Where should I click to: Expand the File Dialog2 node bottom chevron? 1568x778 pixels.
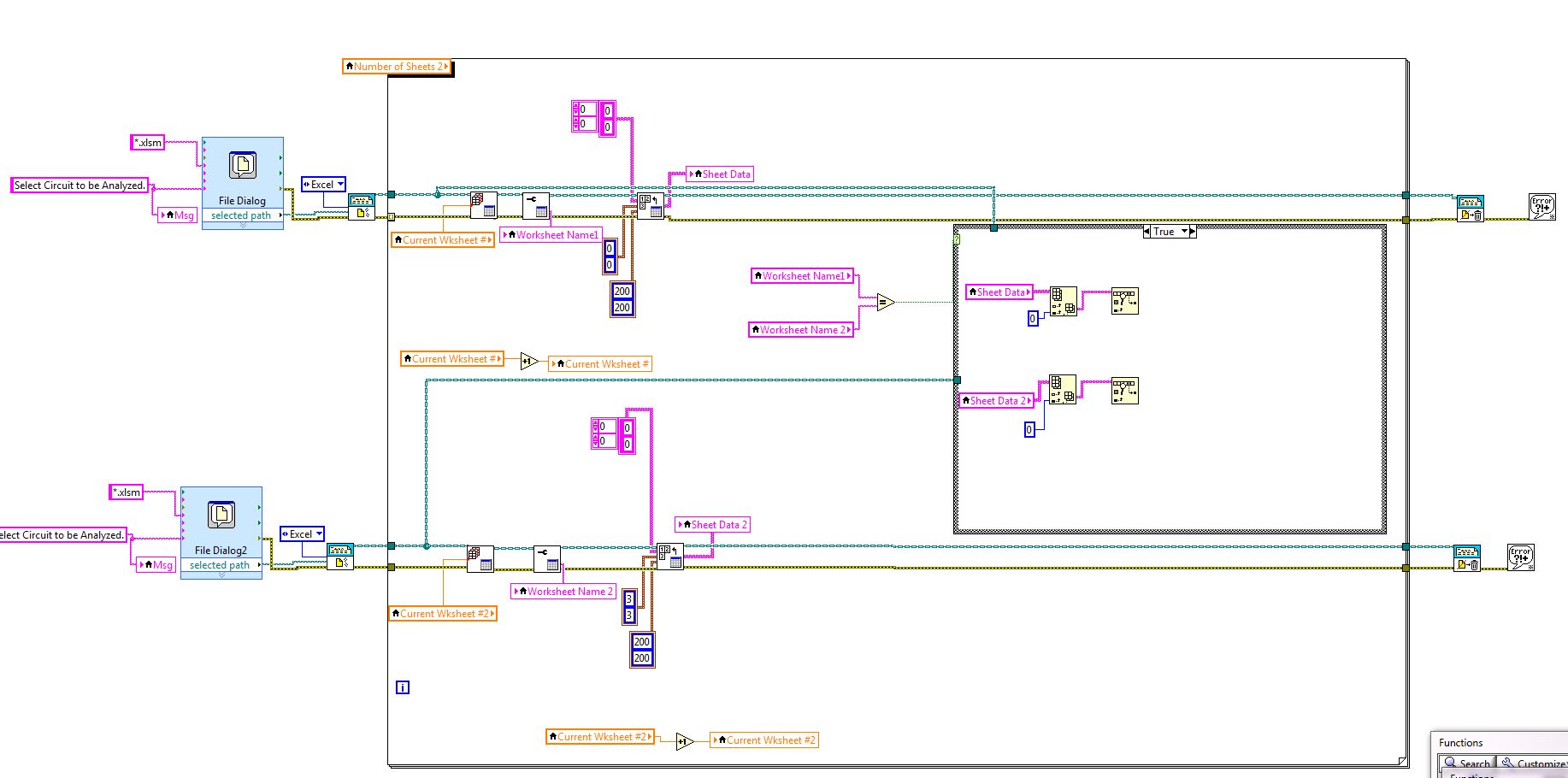pyautogui.click(x=221, y=575)
